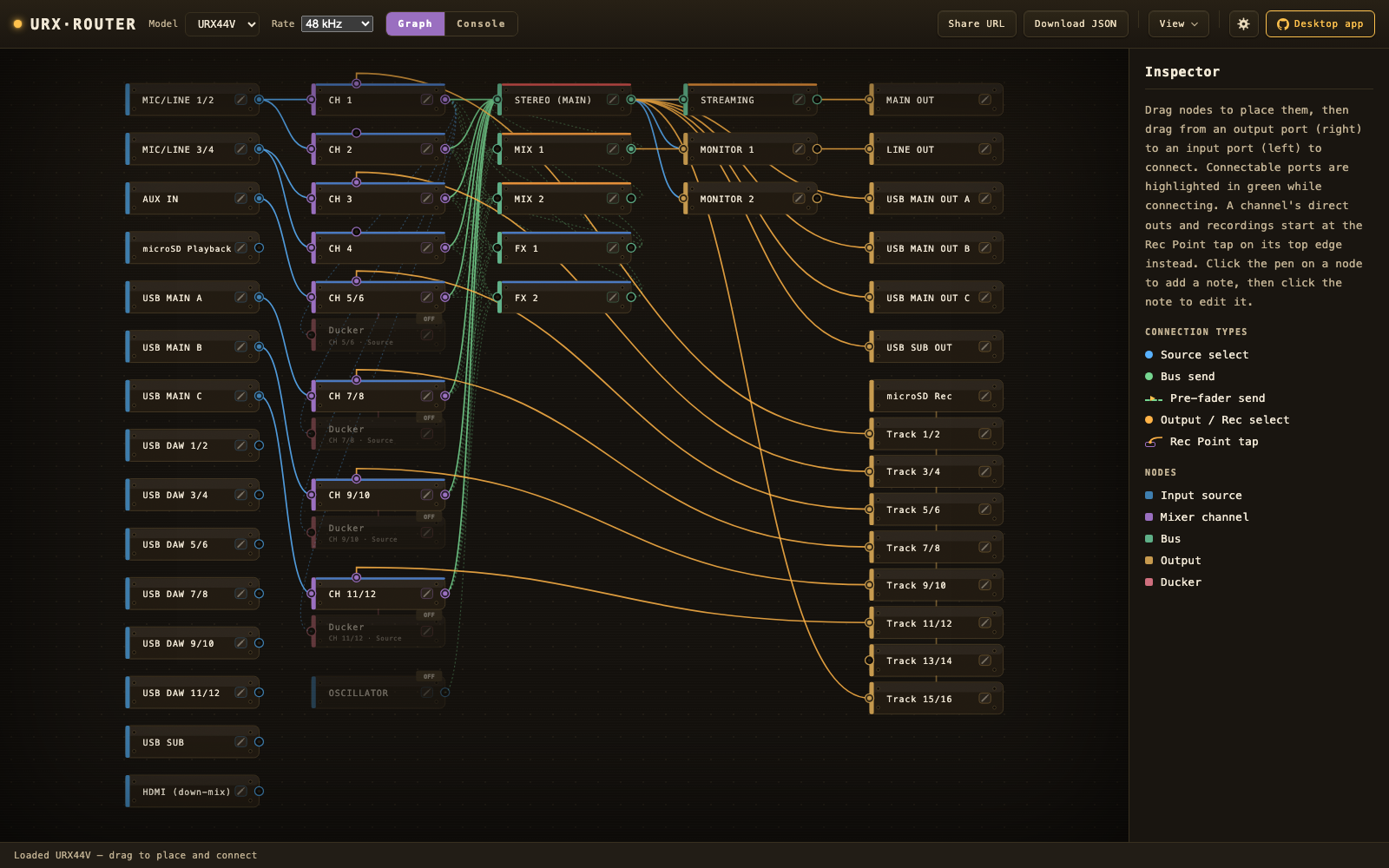Click the output port of MIX 2

point(631,199)
